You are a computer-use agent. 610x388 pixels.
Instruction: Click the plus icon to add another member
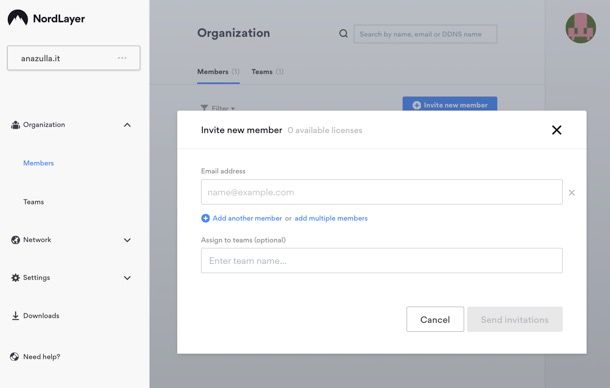point(205,218)
